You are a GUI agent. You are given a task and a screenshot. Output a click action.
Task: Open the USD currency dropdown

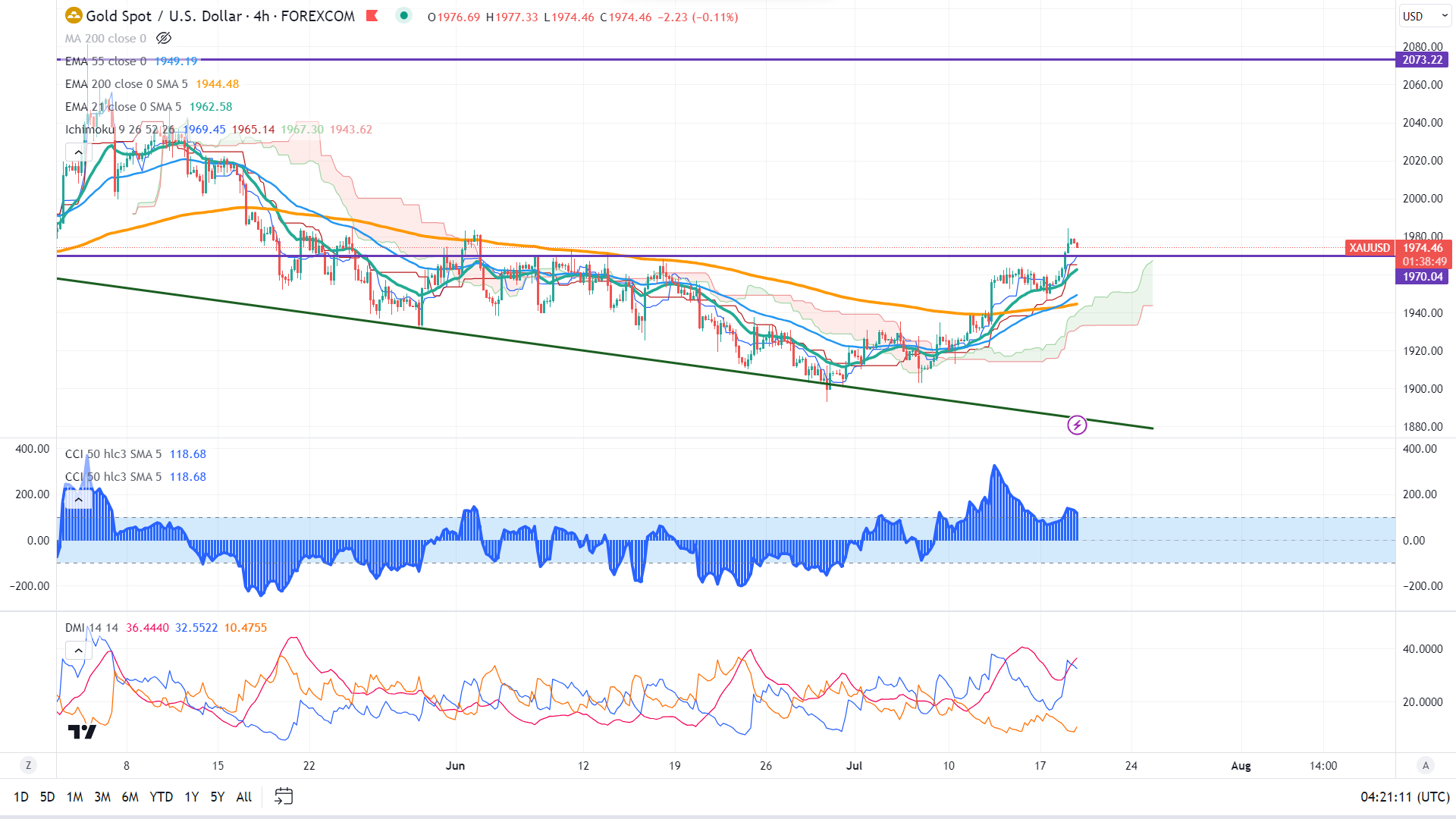1424,16
